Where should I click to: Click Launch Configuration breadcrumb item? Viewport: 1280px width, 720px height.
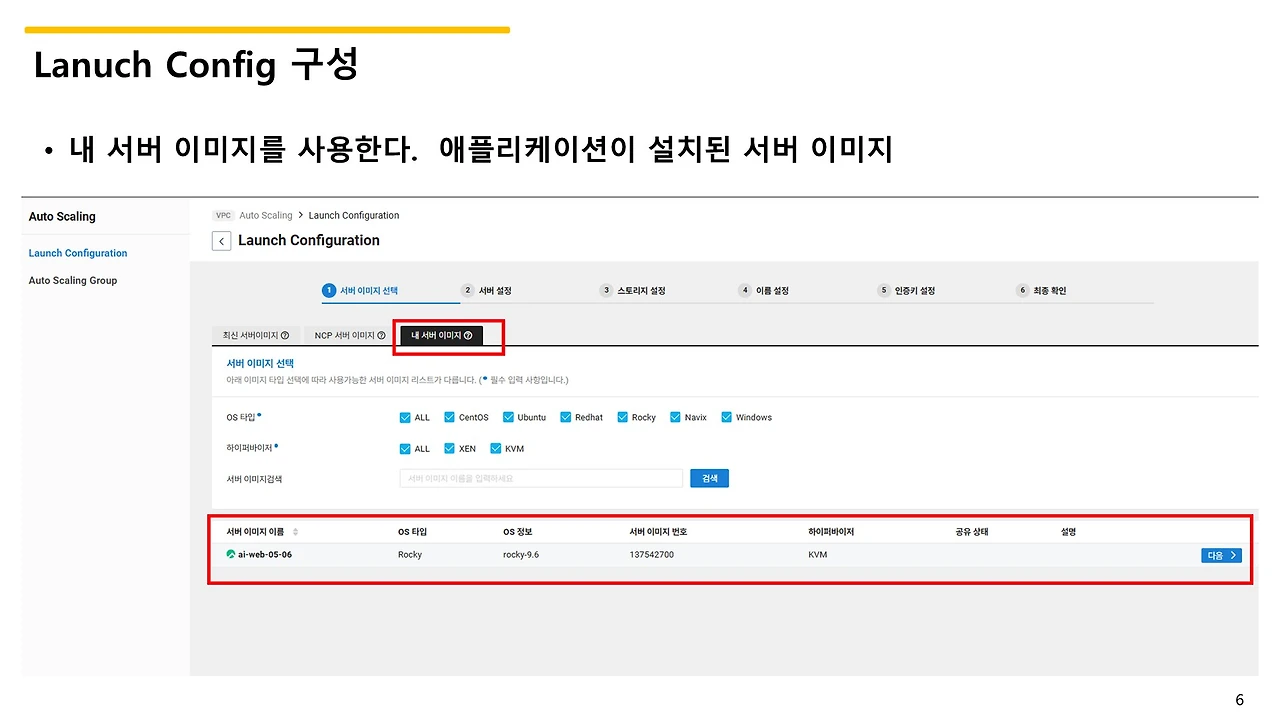[354, 215]
